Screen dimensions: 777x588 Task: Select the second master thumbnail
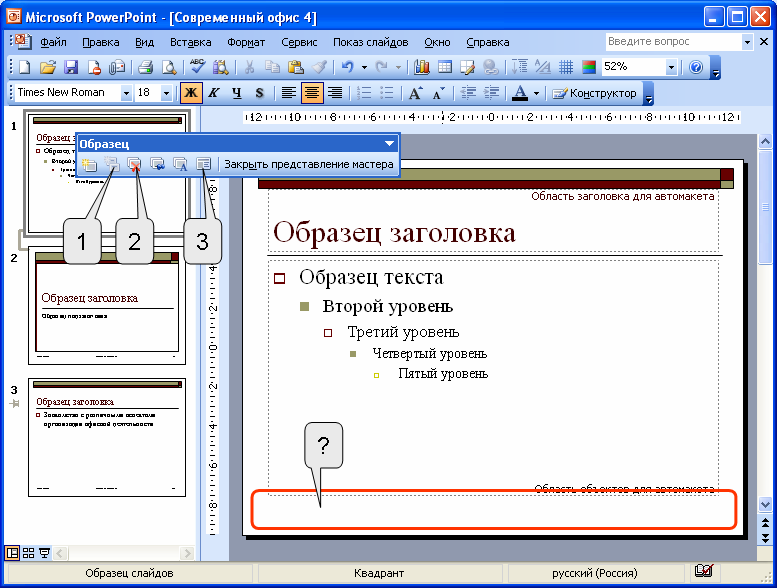pyautogui.click(x=107, y=307)
